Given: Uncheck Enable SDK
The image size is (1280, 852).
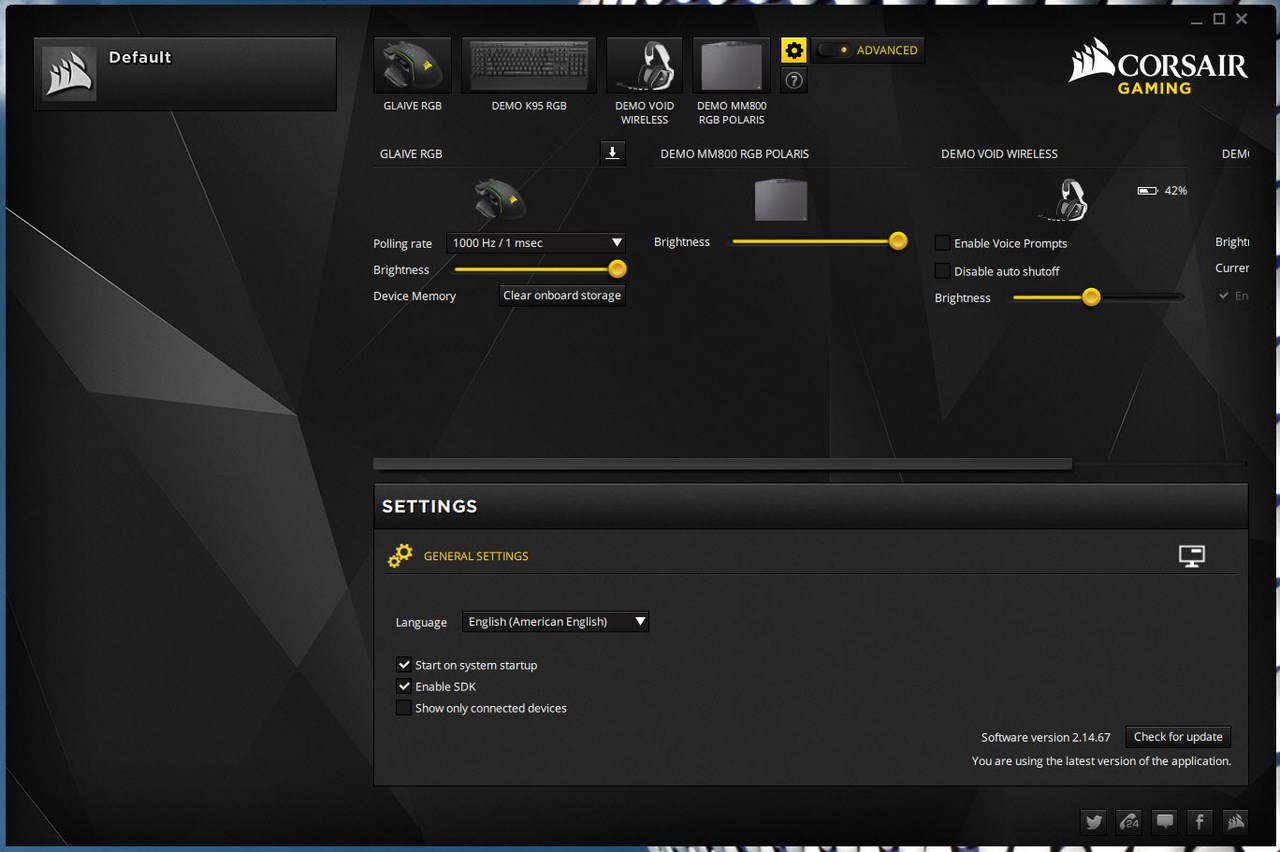Looking at the screenshot, I should [x=404, y=686].
